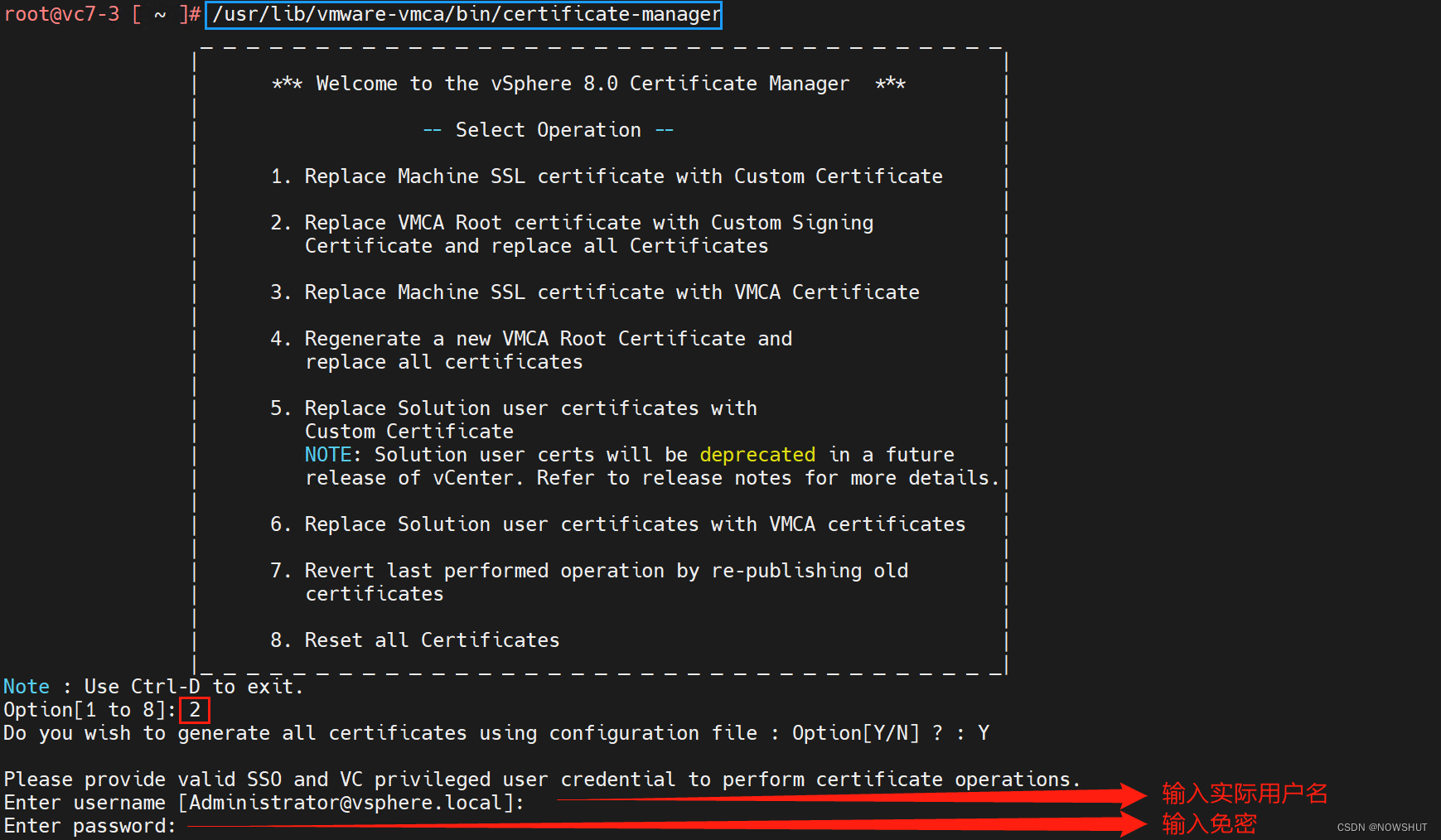Click the entered option value 2
This screenshot has height=840, width=1441.
tap(195, 710)
